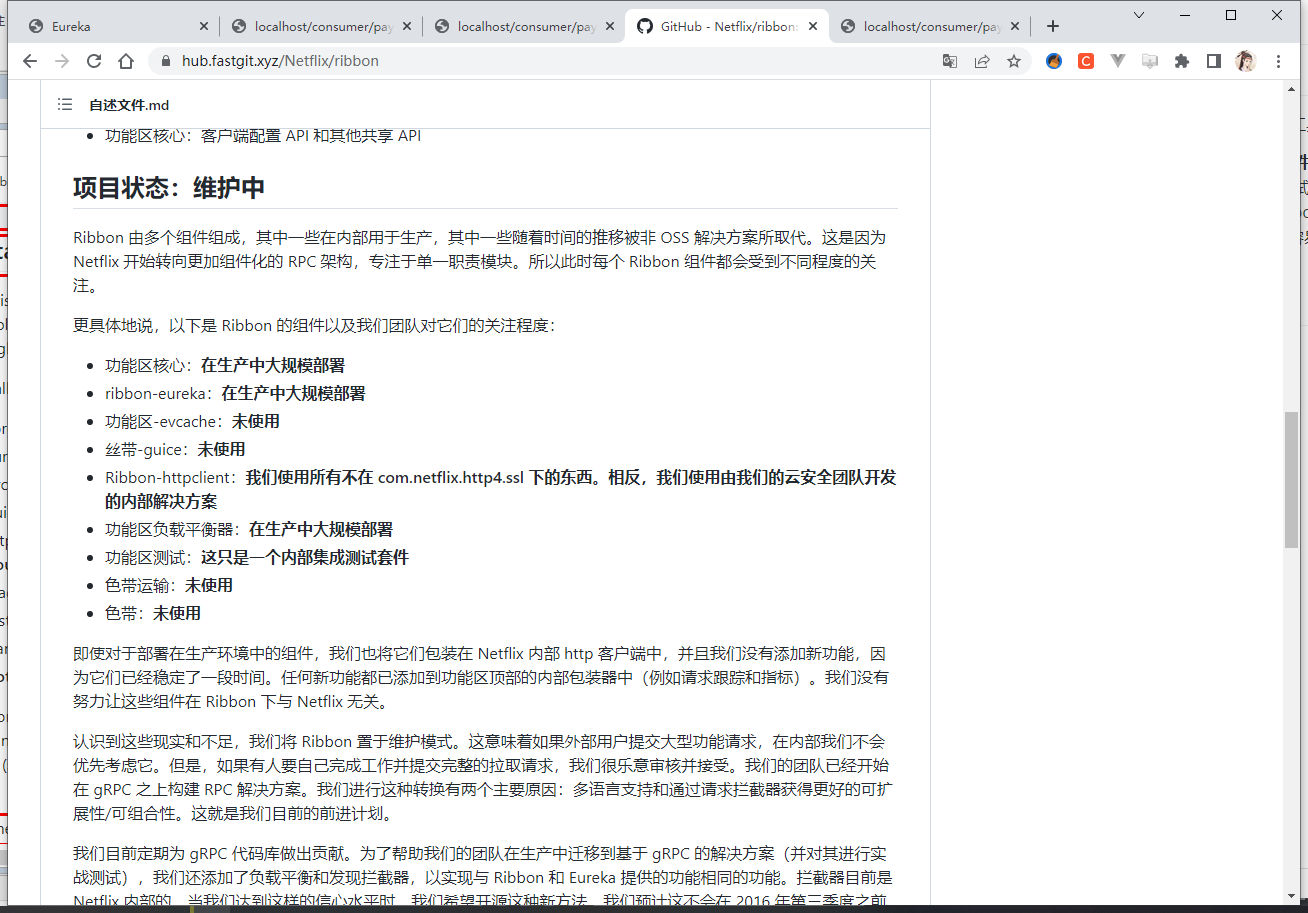Viewport: 1308px width, 913px height.
Task: Open the orange fox extension icon
Action: click(1054, 61)
